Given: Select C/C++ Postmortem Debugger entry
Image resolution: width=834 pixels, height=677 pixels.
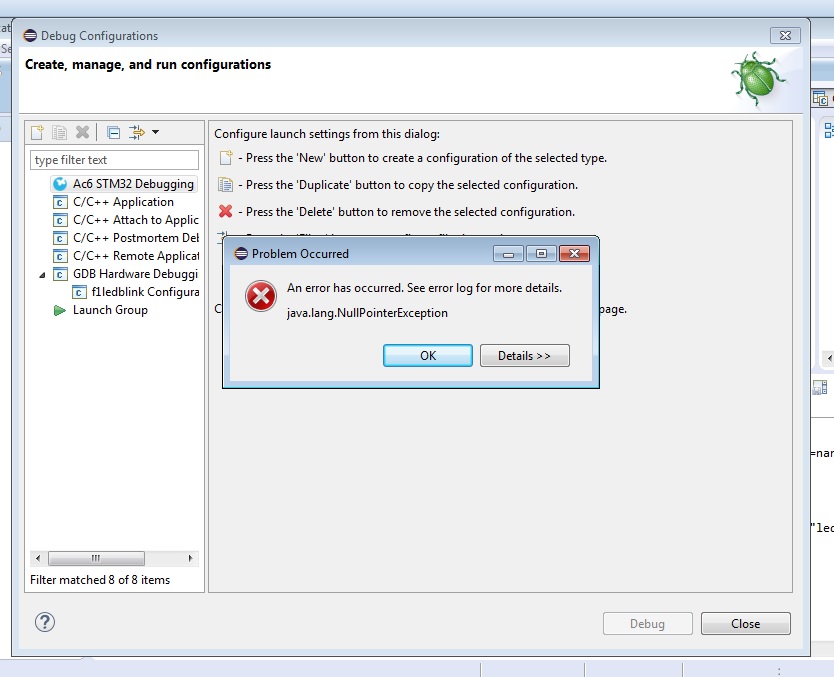Looking at the screenshot, I should [134, 238].
